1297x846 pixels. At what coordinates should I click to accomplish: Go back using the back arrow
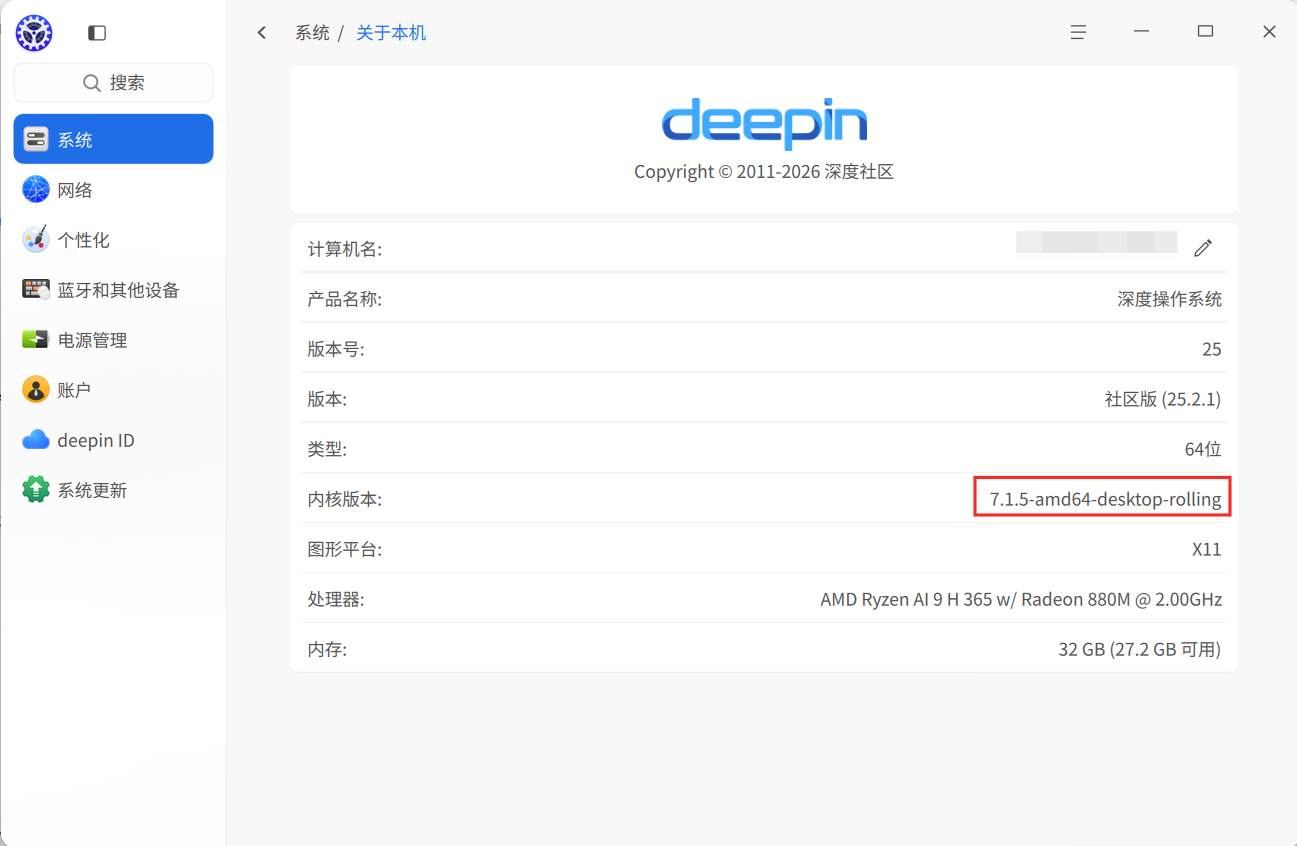[262, 33]
